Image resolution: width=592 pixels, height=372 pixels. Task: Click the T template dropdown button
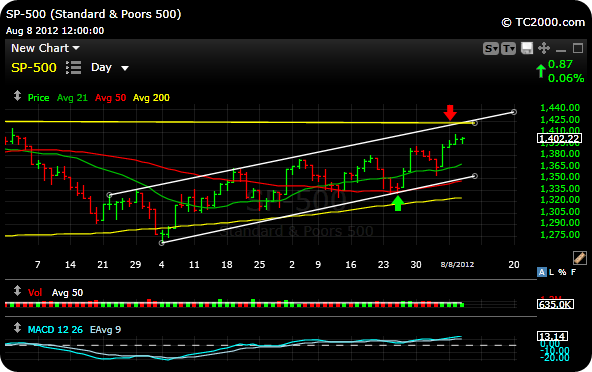coord(508,48)
